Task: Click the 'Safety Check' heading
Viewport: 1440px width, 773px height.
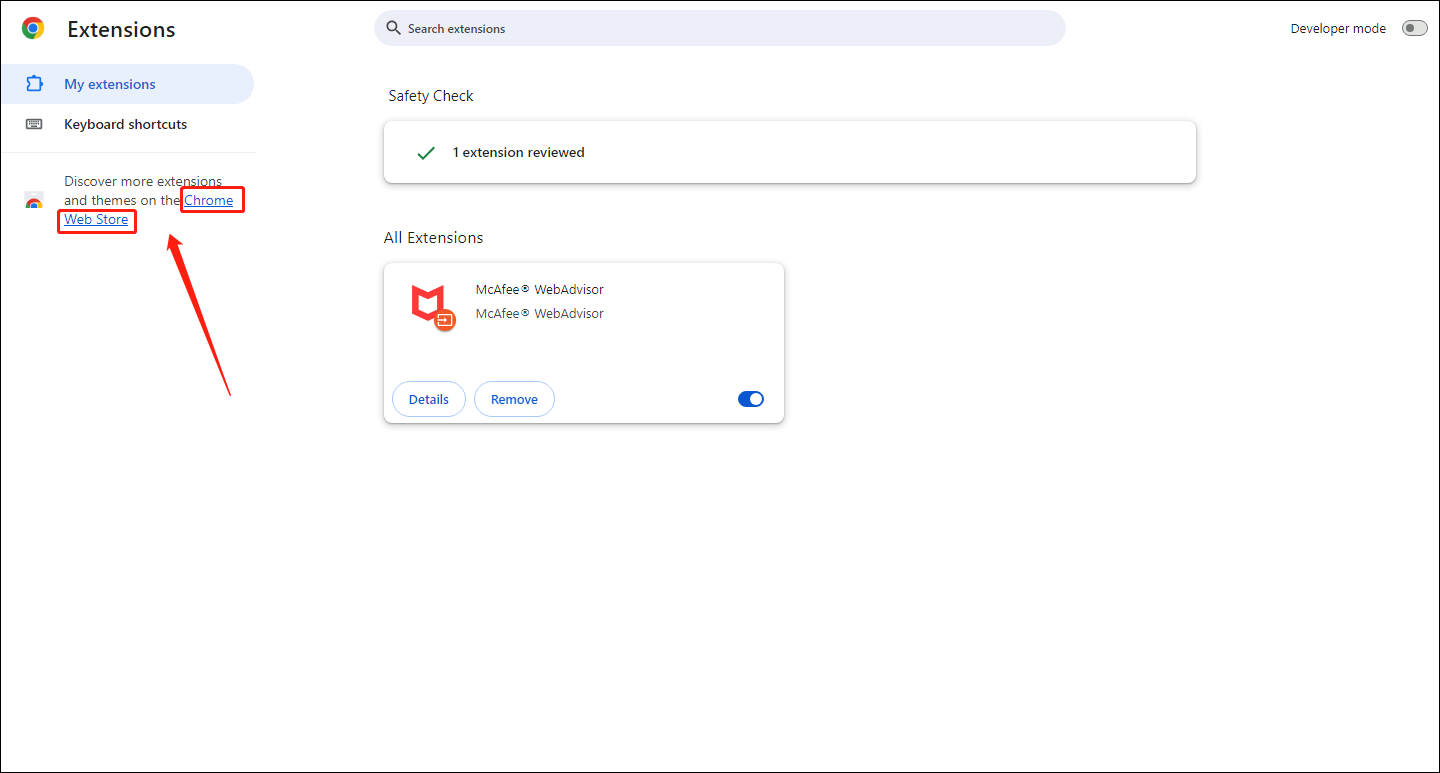Action: click(431, 96)
